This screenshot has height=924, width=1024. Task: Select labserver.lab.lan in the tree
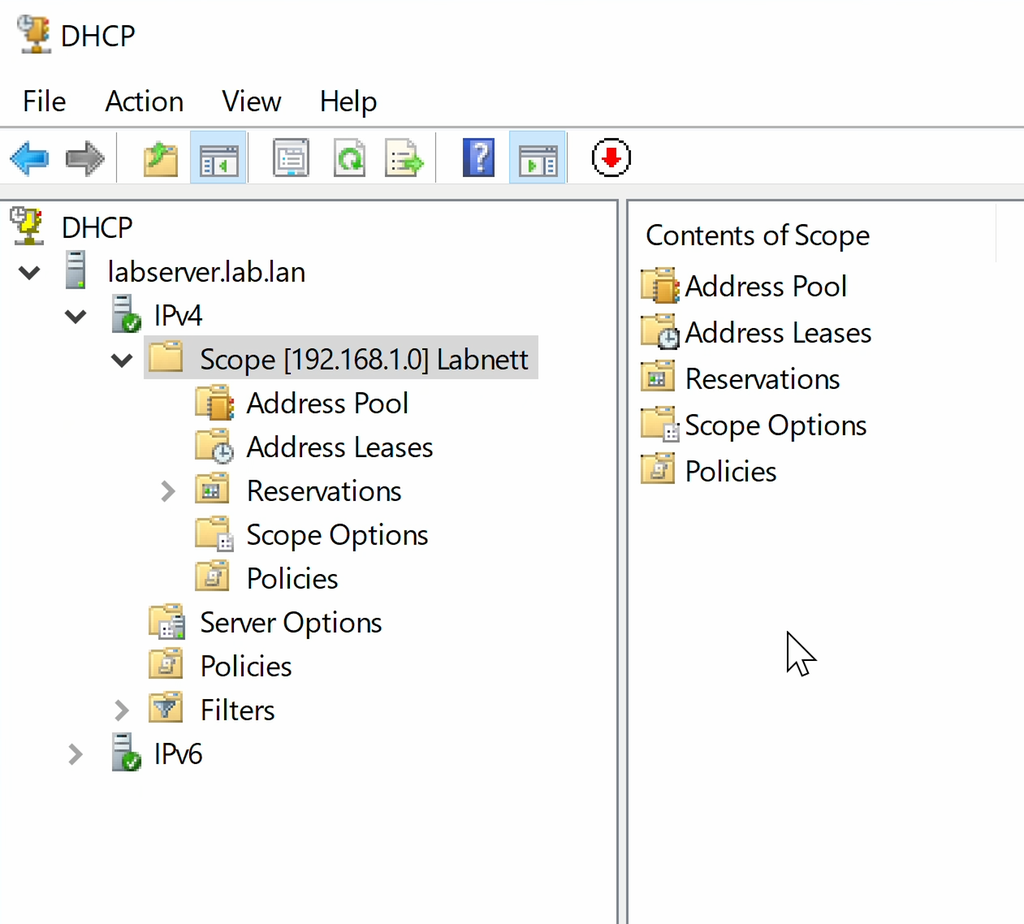(x=206, y=272)
